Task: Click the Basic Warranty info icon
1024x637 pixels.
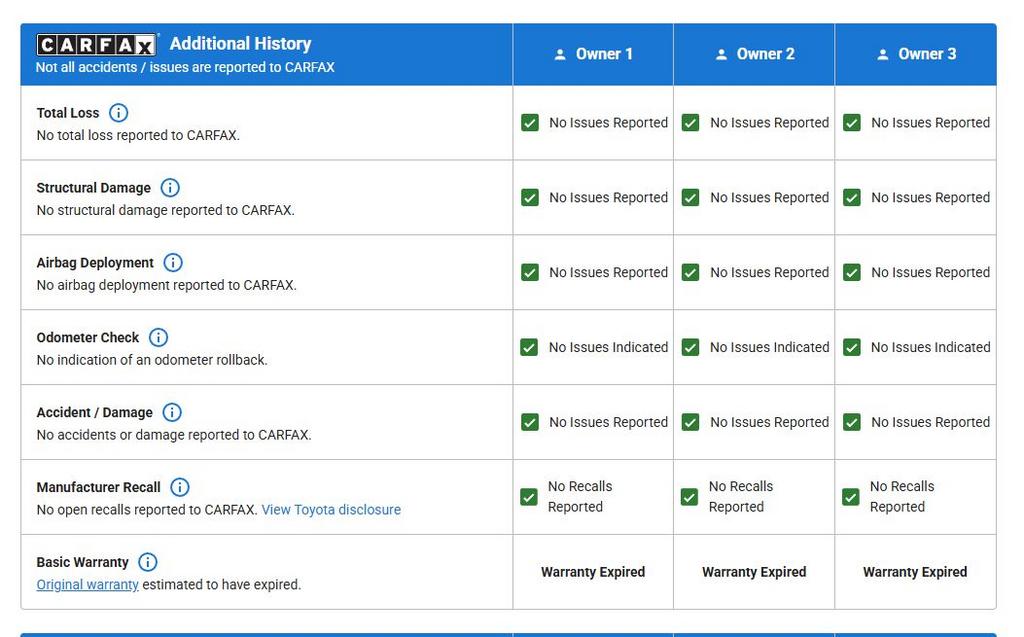Action: click(148, 563)
